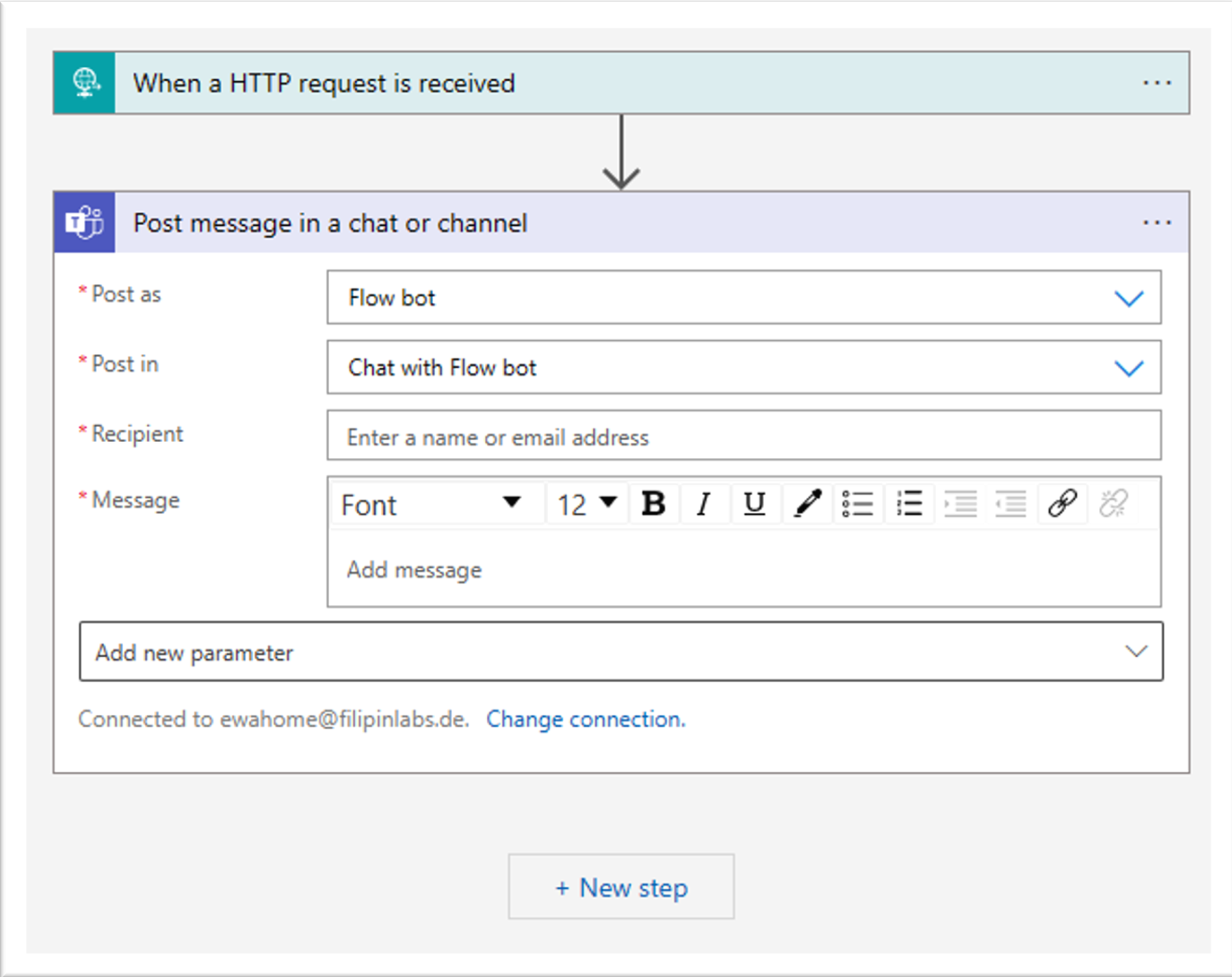
Task: Increase indent in message editor
Action: (960, 505)
